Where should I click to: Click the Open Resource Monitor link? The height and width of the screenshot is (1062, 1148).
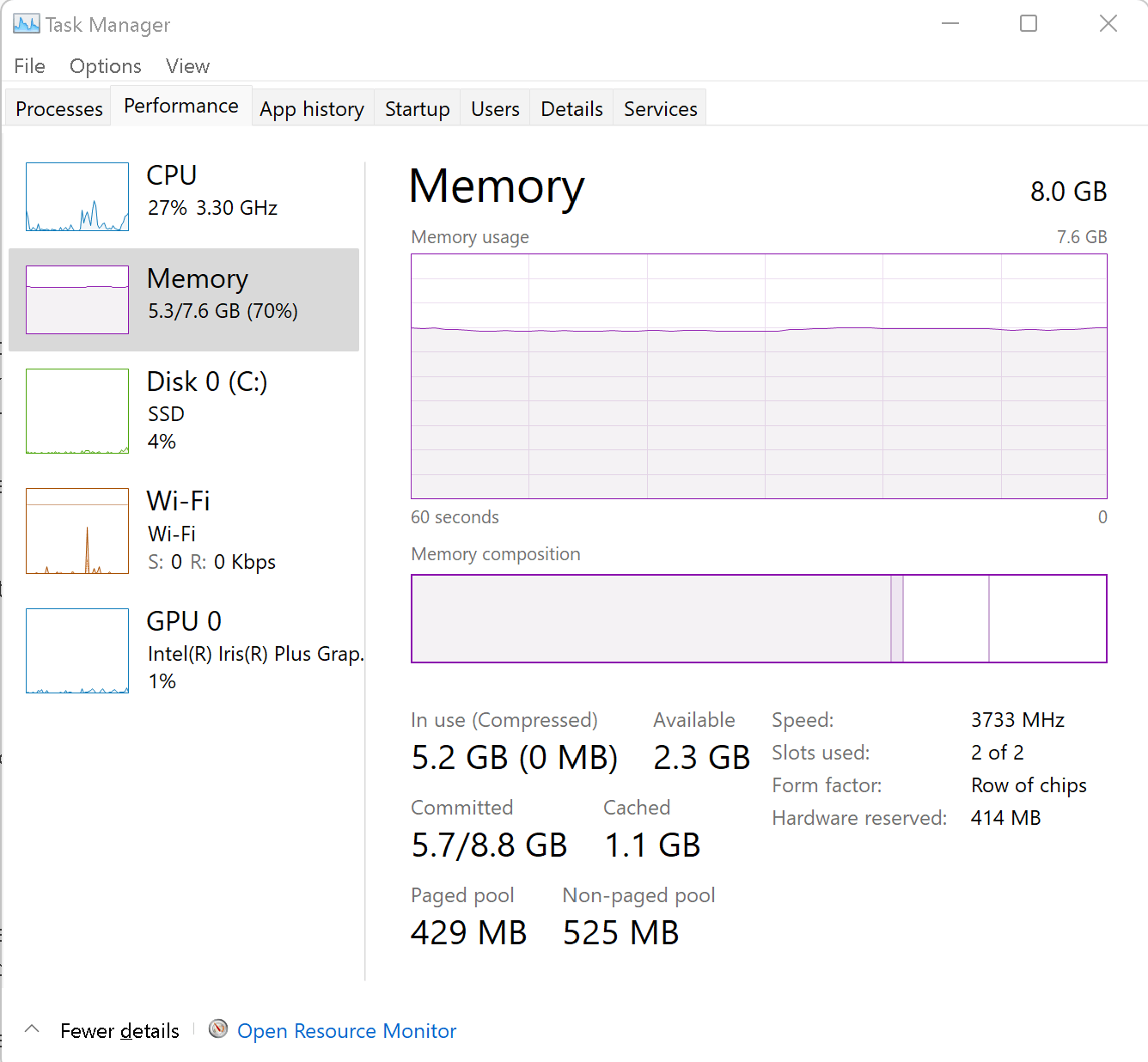(x=346, y=1031)
